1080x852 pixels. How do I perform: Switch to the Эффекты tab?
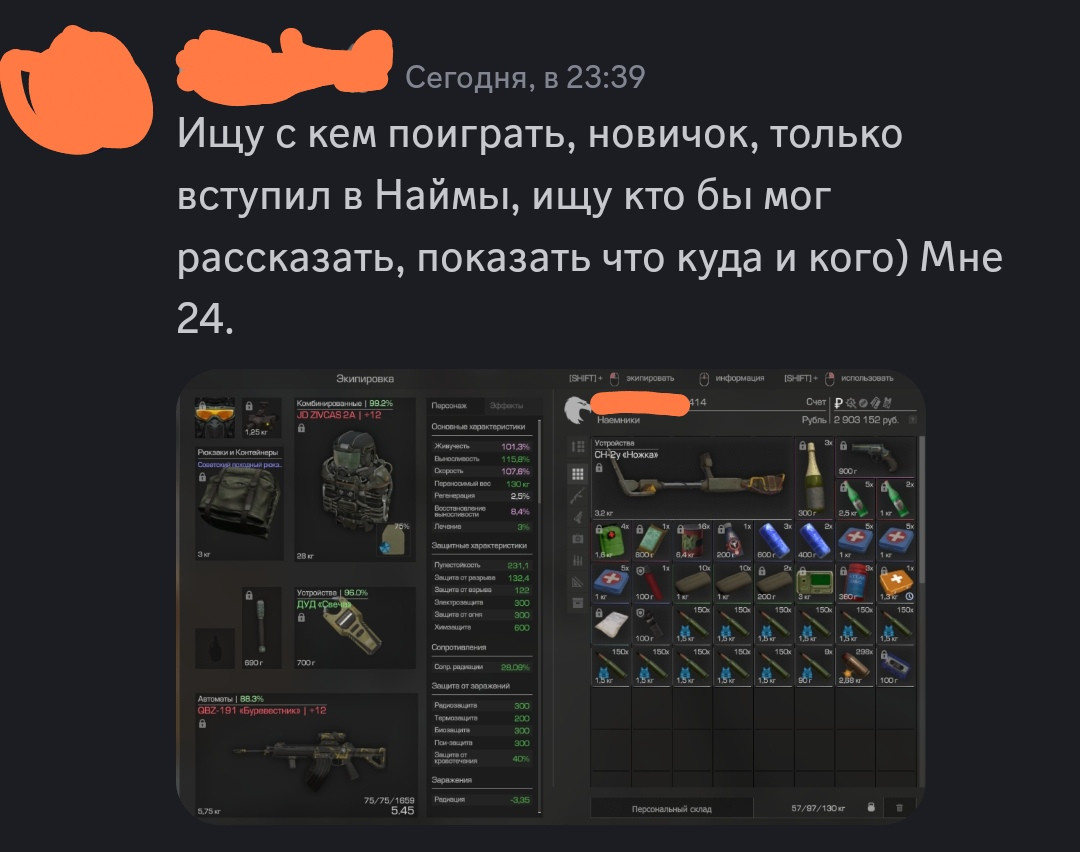[506, 406]
